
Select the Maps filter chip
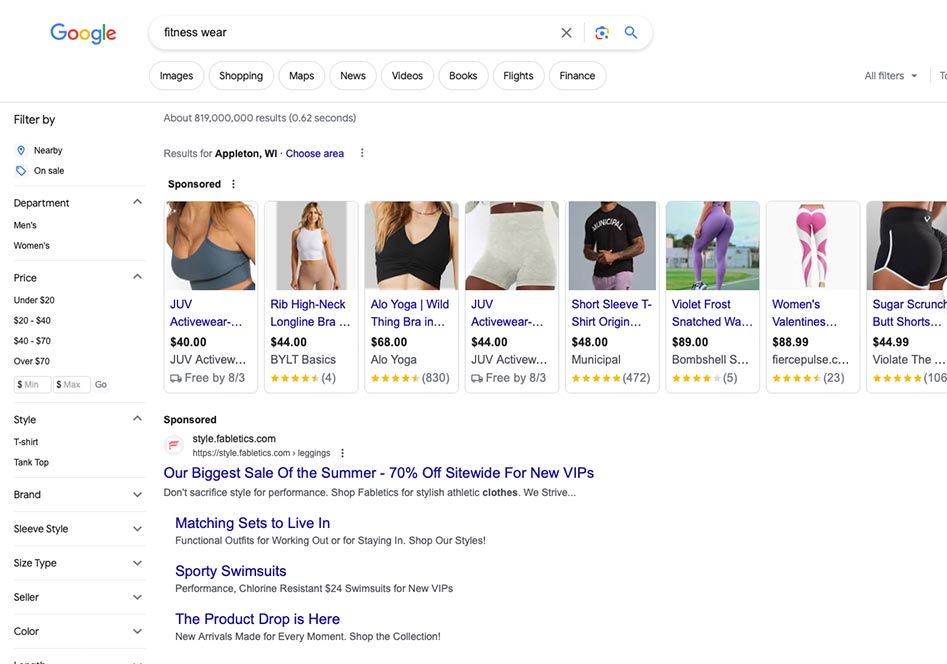[301, 76]
